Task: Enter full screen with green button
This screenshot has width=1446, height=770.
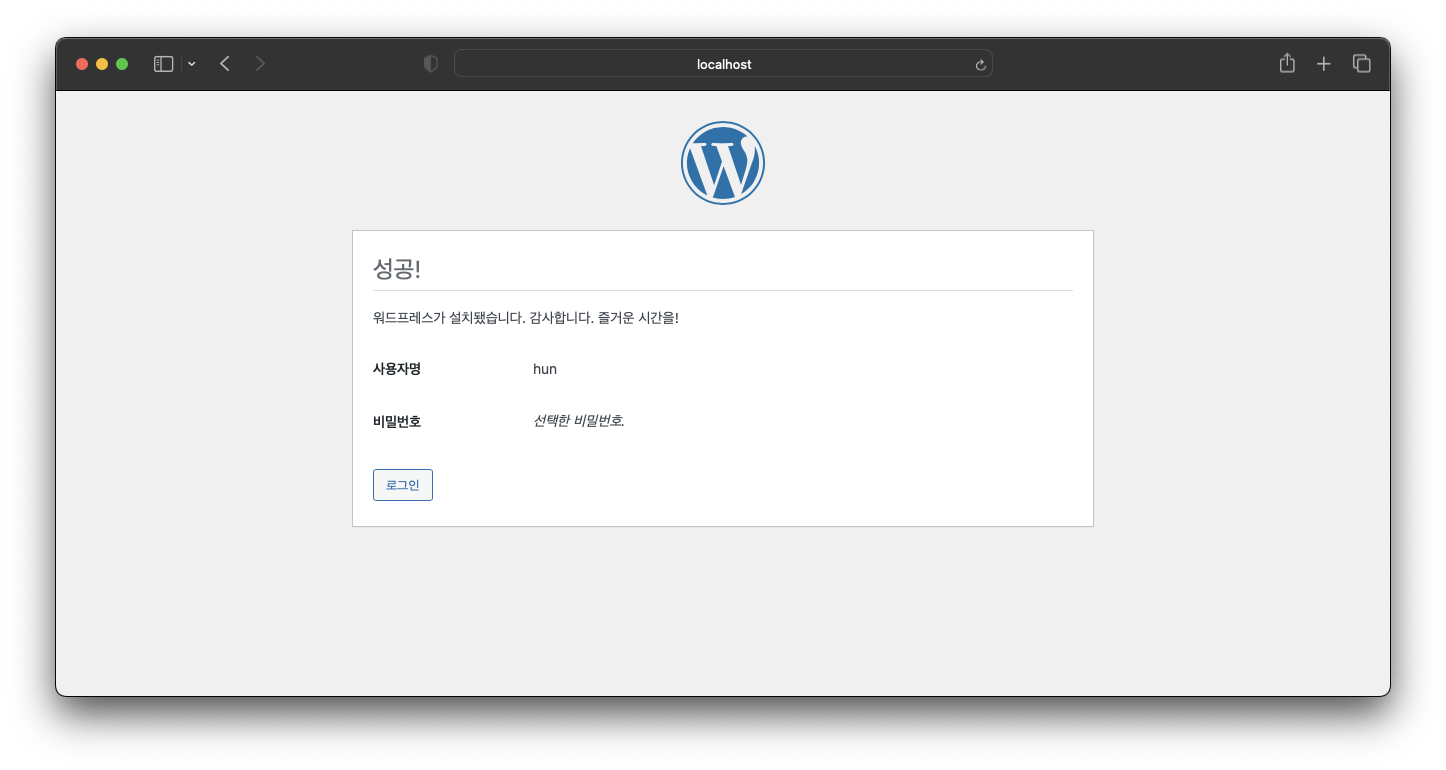Action: pyautogui.click(x=122, y=64)
